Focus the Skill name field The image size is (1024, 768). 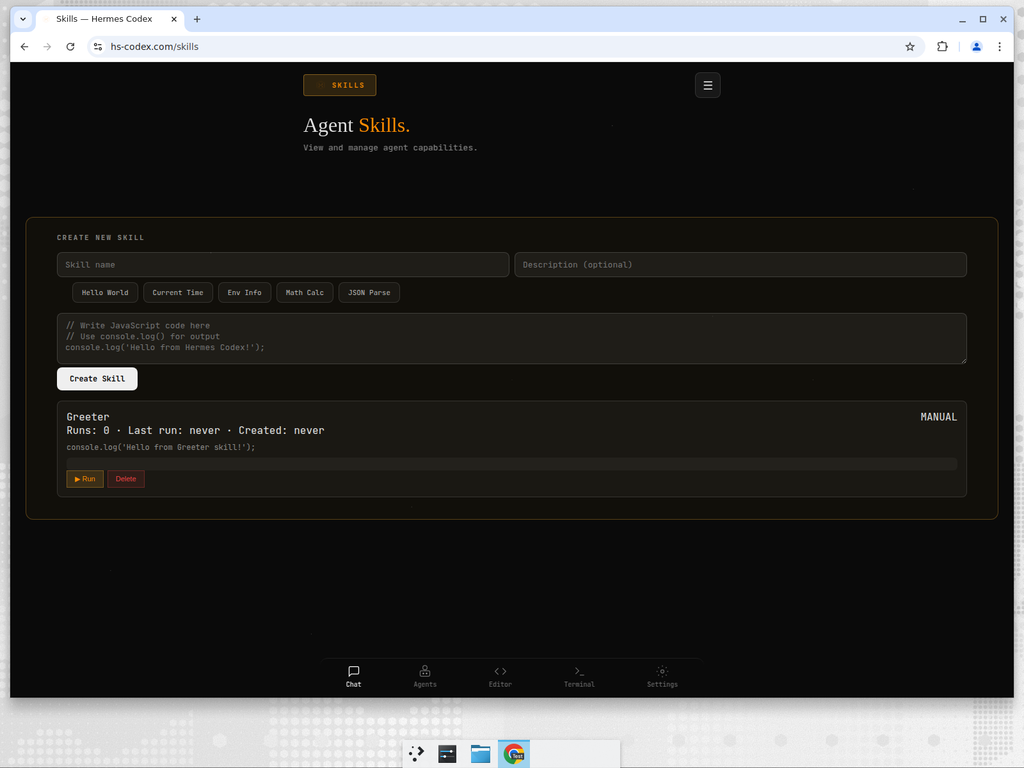click(283, 264)
